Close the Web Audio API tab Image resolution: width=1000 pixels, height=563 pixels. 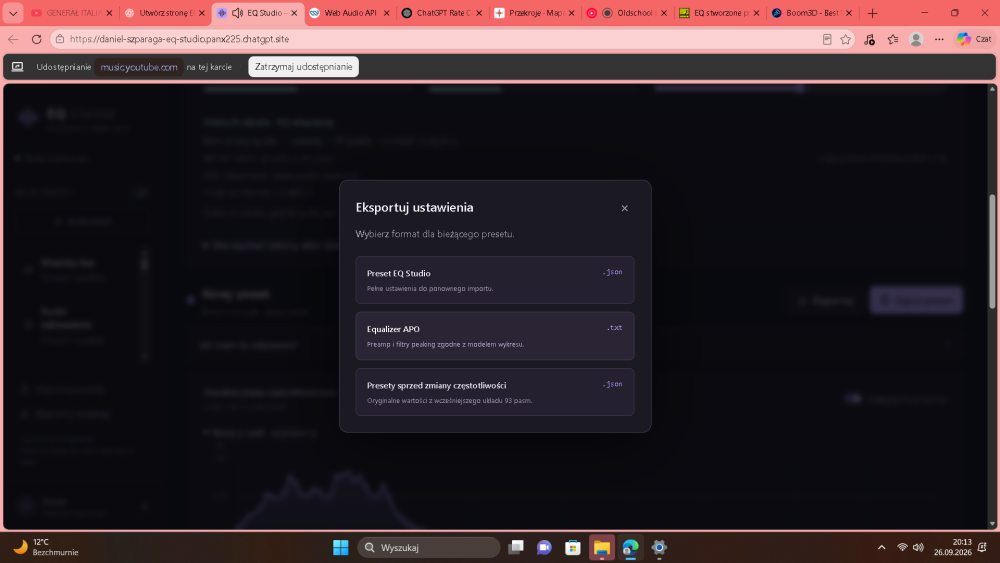386,13
